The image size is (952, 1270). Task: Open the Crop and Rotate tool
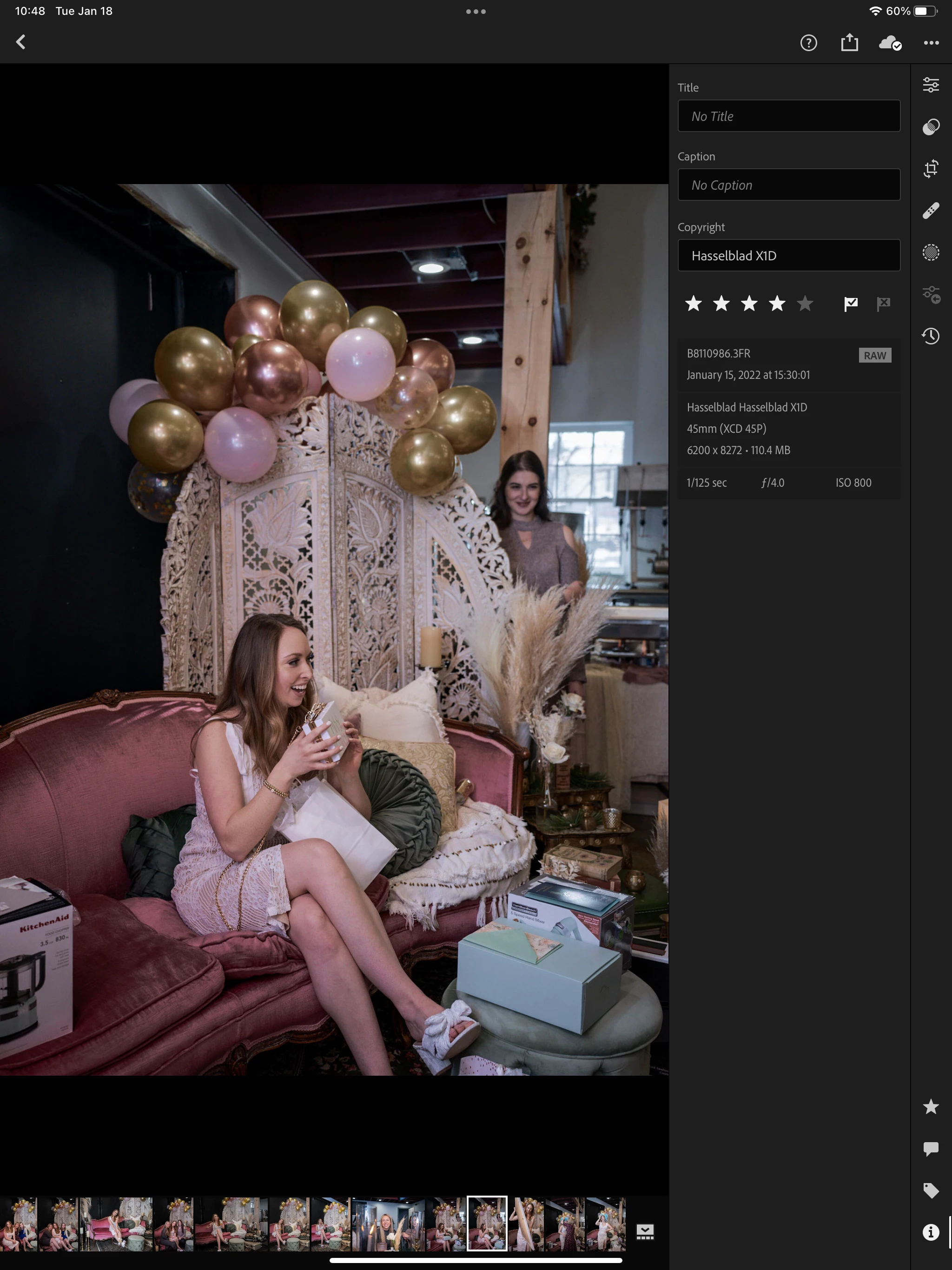pos(931,169)
